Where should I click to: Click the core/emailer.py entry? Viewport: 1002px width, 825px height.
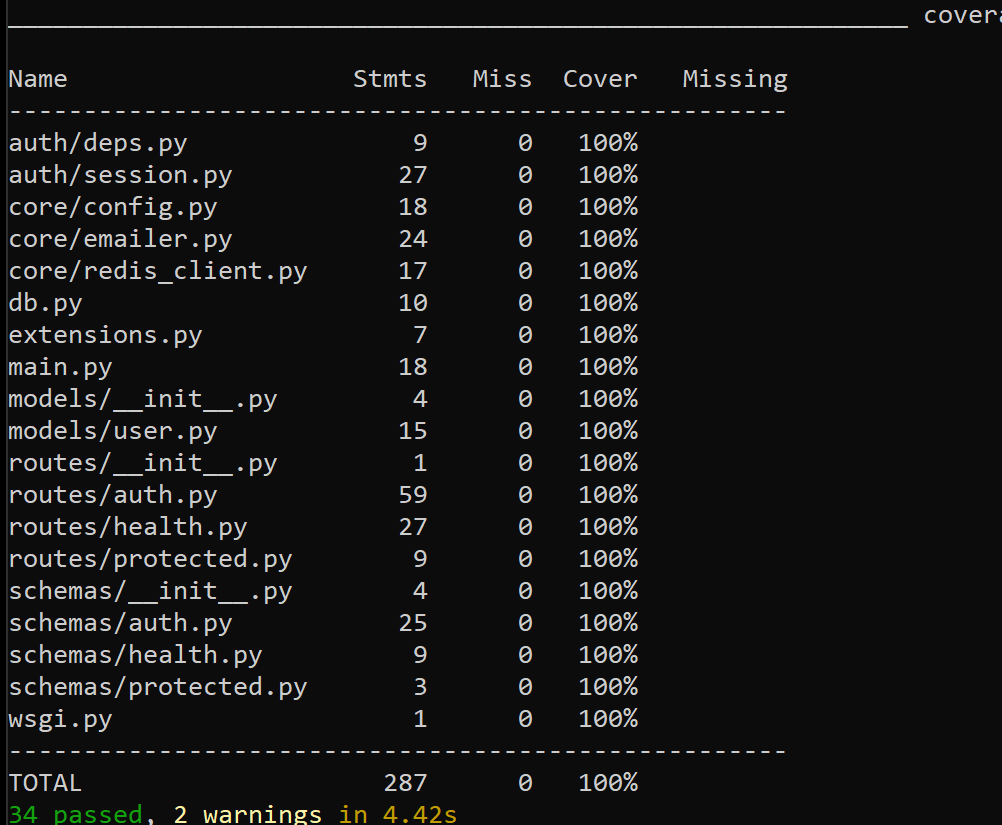(x=118, y=238)
